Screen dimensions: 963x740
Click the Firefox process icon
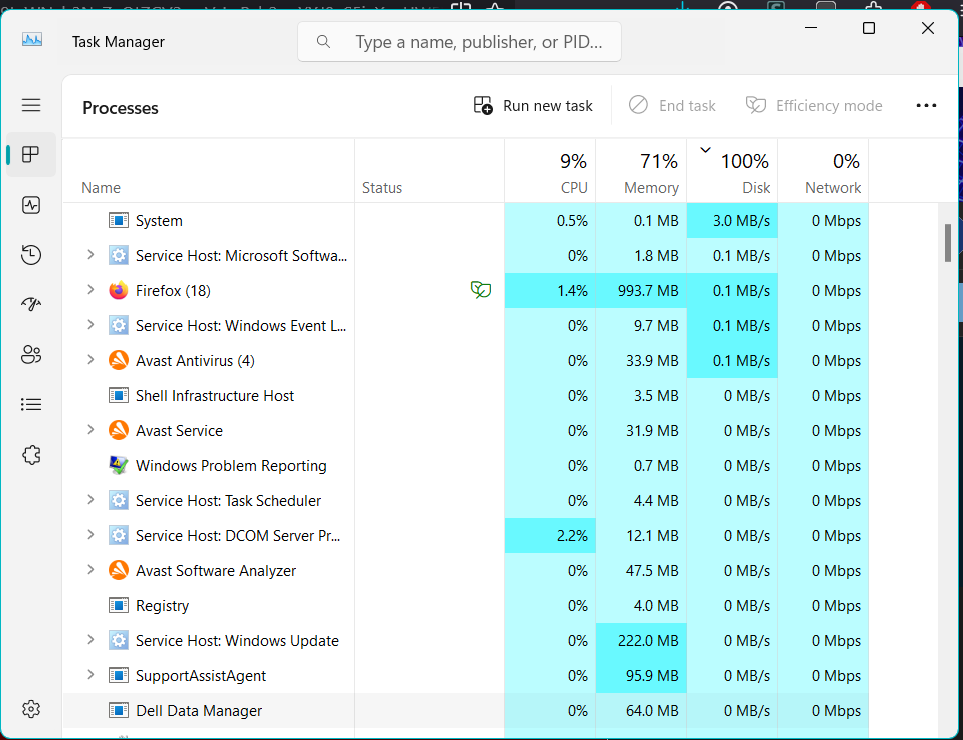[x=119, y=290]
